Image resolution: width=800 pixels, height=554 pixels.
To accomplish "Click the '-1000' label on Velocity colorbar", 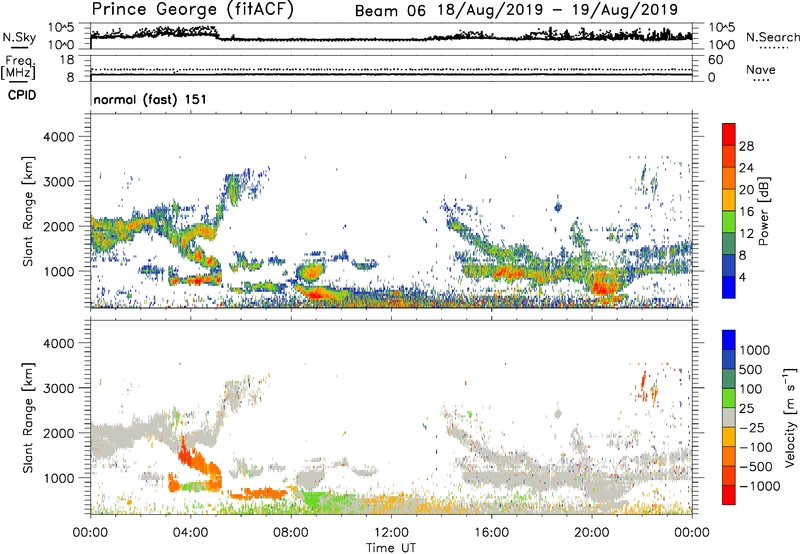I will [x=760, y=486].
